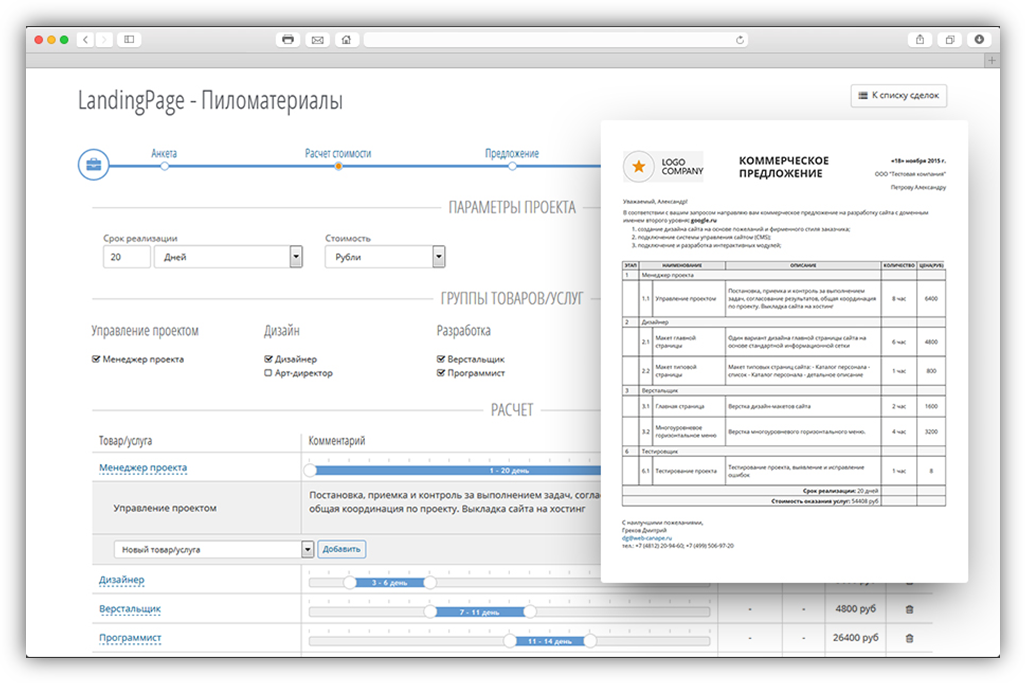Image resolution: width=1025 pixels, height=683 pixels.
Task: Click the browser sidebar toggle icon
Action: pos(130,39)
